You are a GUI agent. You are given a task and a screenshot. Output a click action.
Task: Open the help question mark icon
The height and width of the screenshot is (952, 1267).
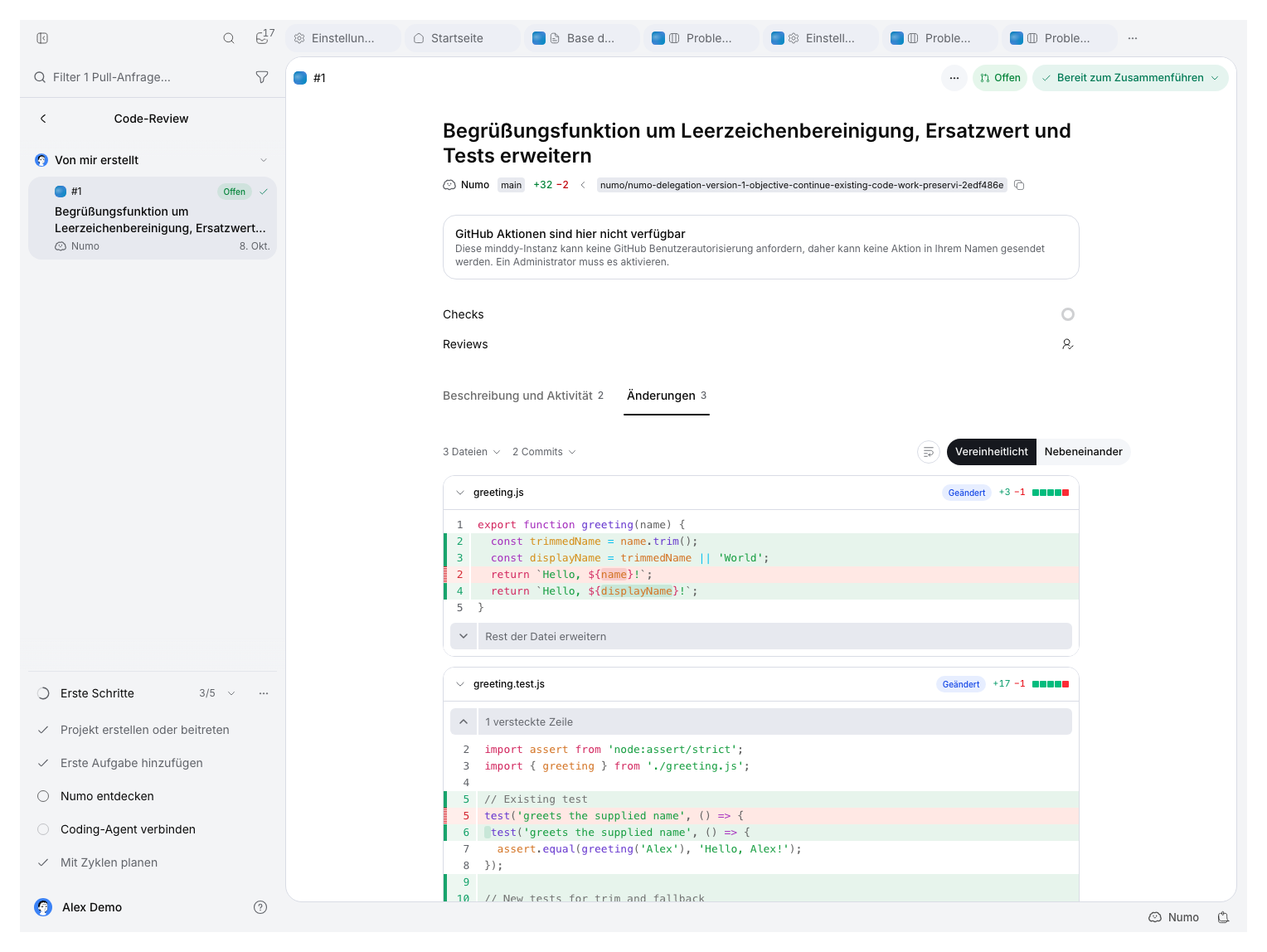[260, 907]
